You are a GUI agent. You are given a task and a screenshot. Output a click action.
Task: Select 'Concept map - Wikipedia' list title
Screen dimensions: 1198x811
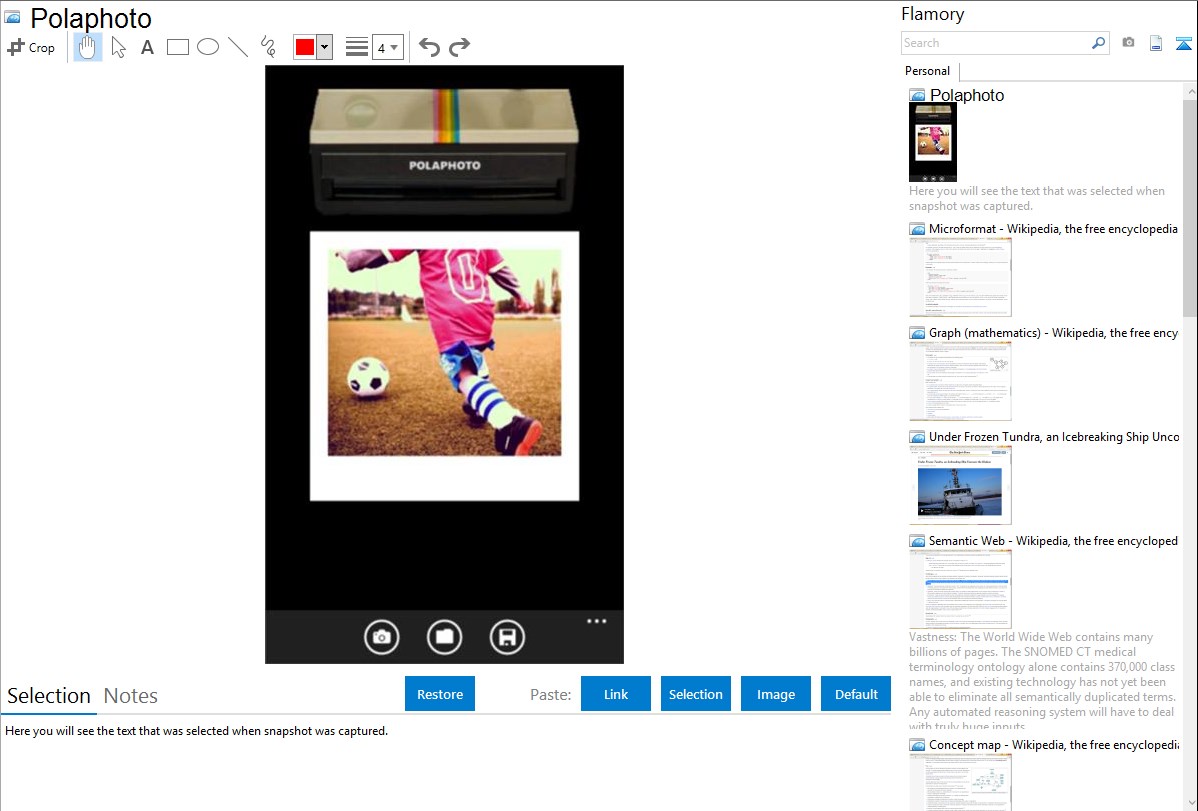(1054, 744)
